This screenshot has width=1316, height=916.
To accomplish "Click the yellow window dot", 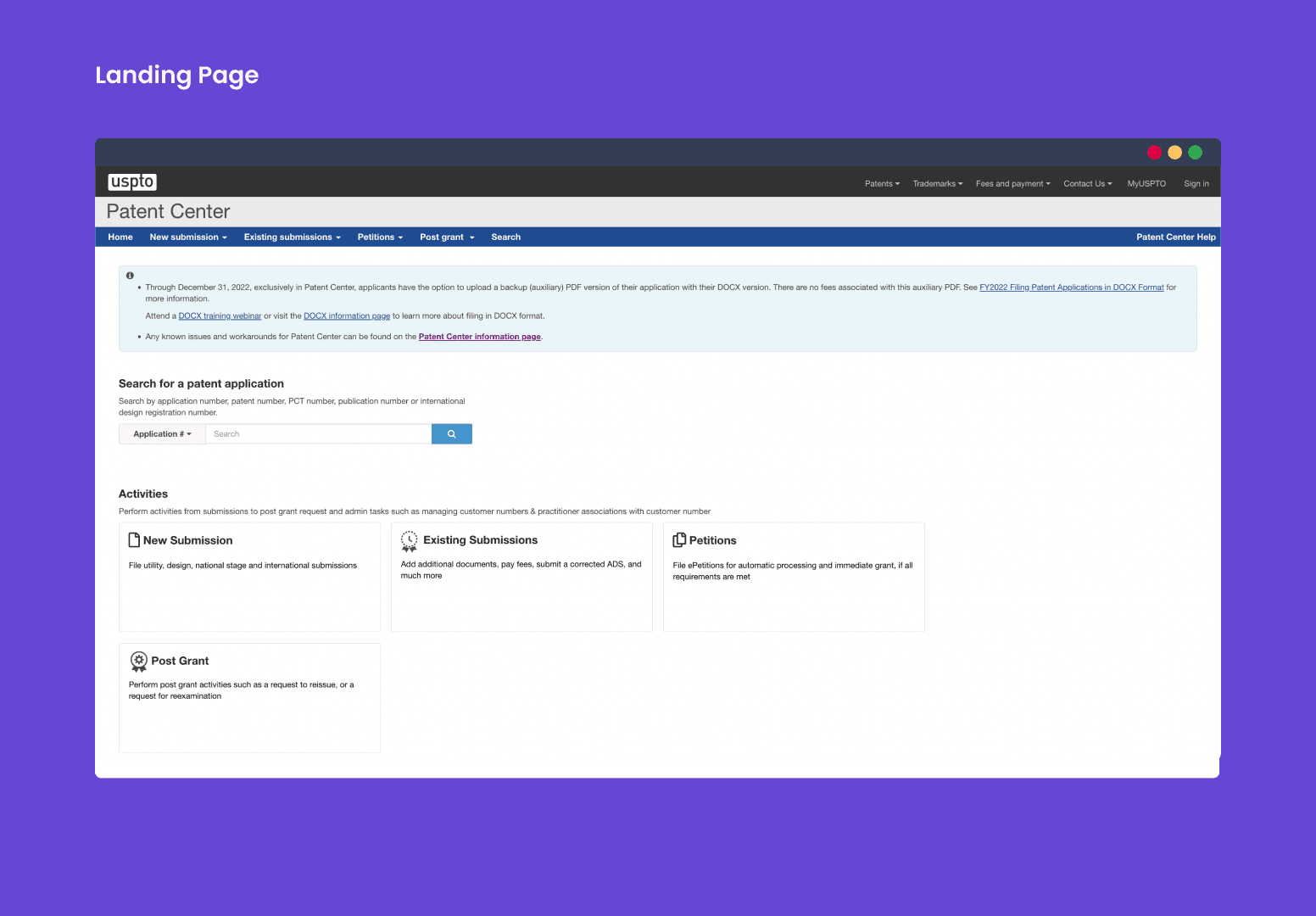I will [x=1174, y=153].
